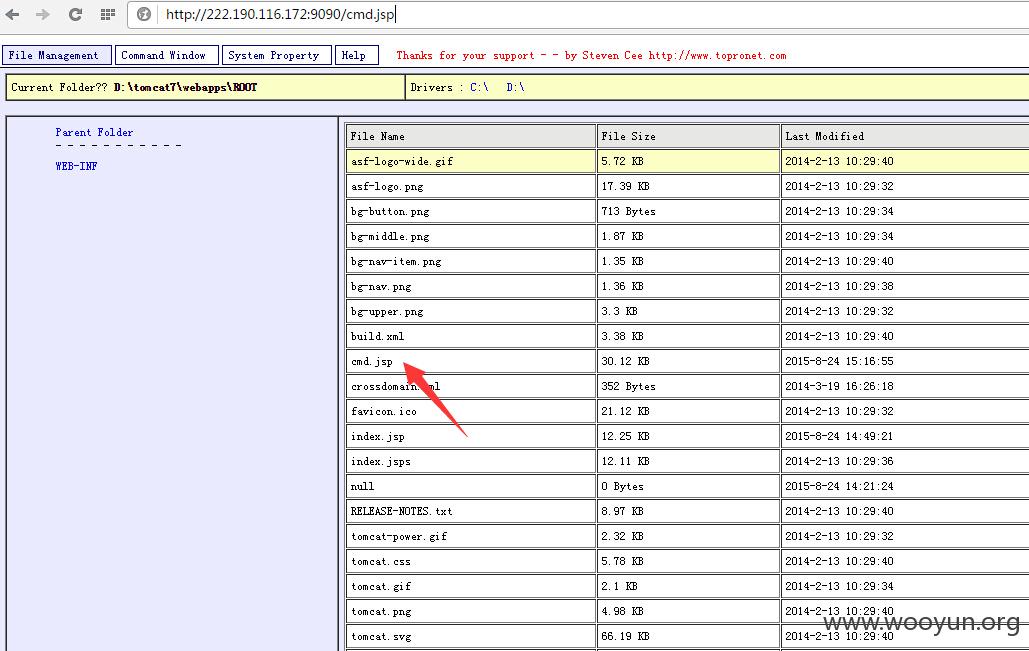Click date 2014-3-19 16:26:18
Viewport: 1029px width, 651px height.
click(839, 387)
